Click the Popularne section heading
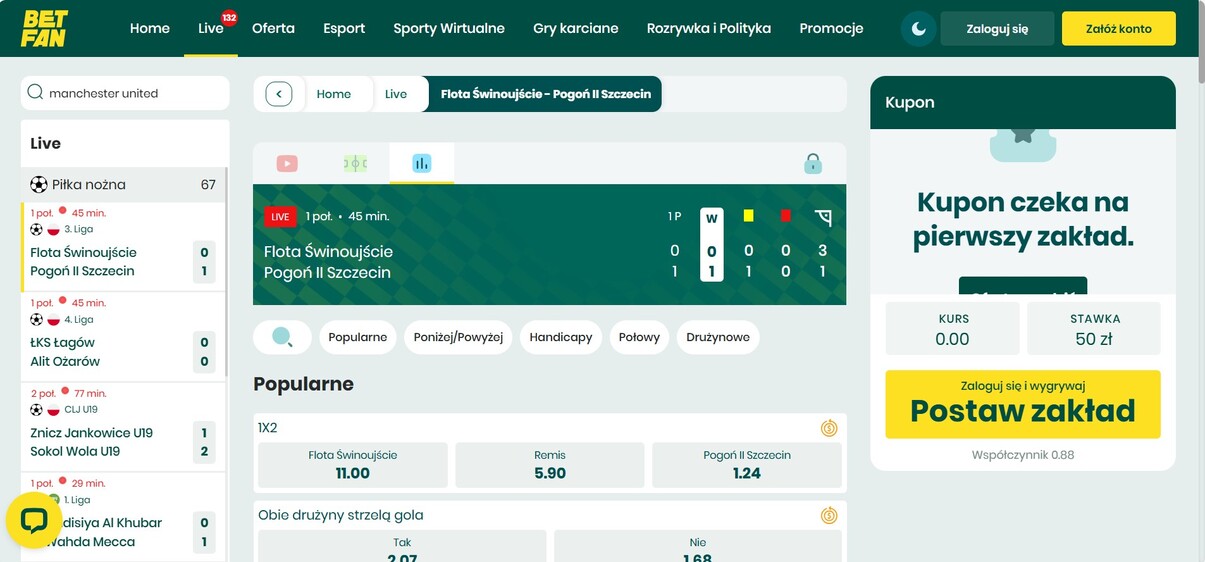Image resolution: width=1205 pixels, height=562 pixels. click(x=304, y=384)
